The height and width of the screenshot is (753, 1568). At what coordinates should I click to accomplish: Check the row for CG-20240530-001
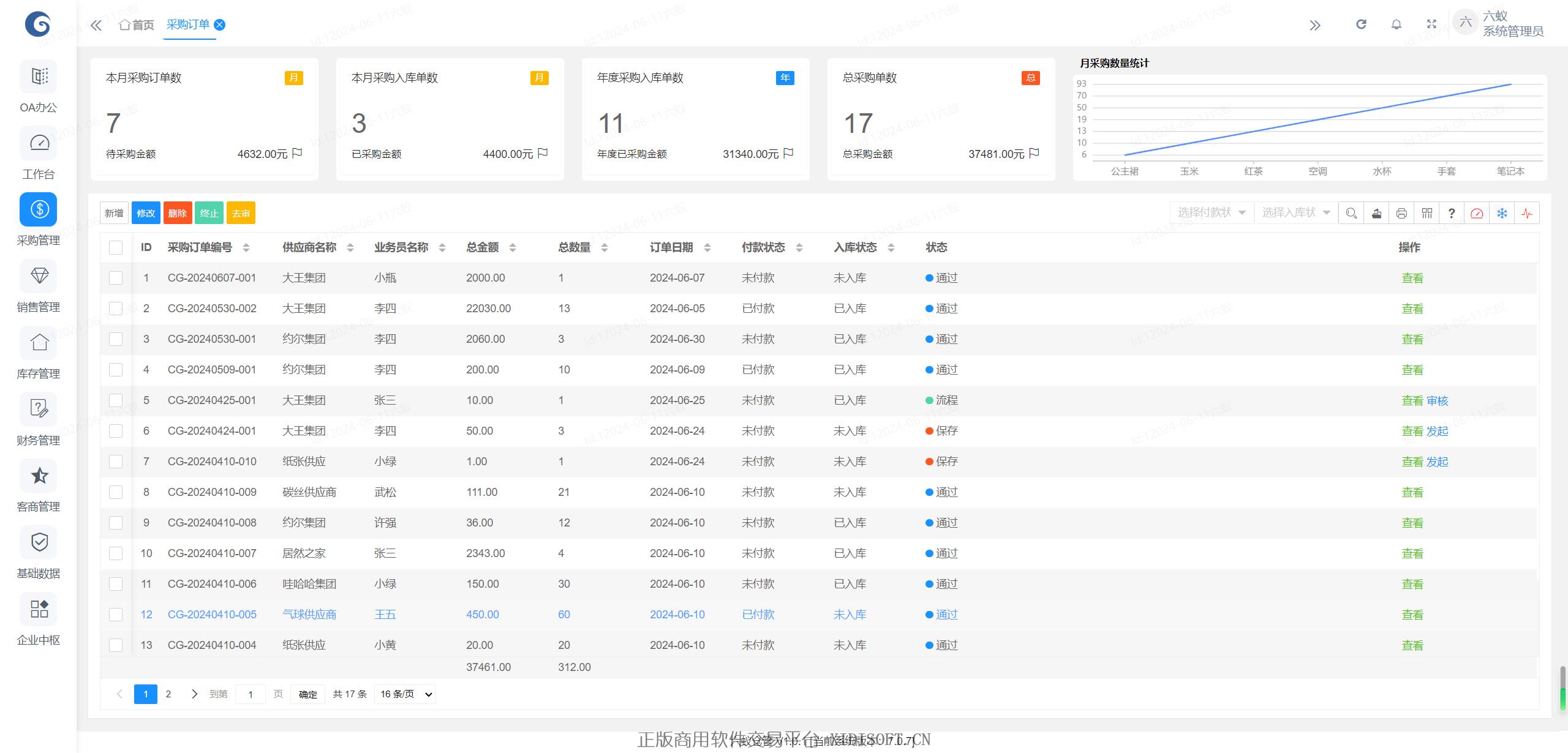tap(116, 339)
